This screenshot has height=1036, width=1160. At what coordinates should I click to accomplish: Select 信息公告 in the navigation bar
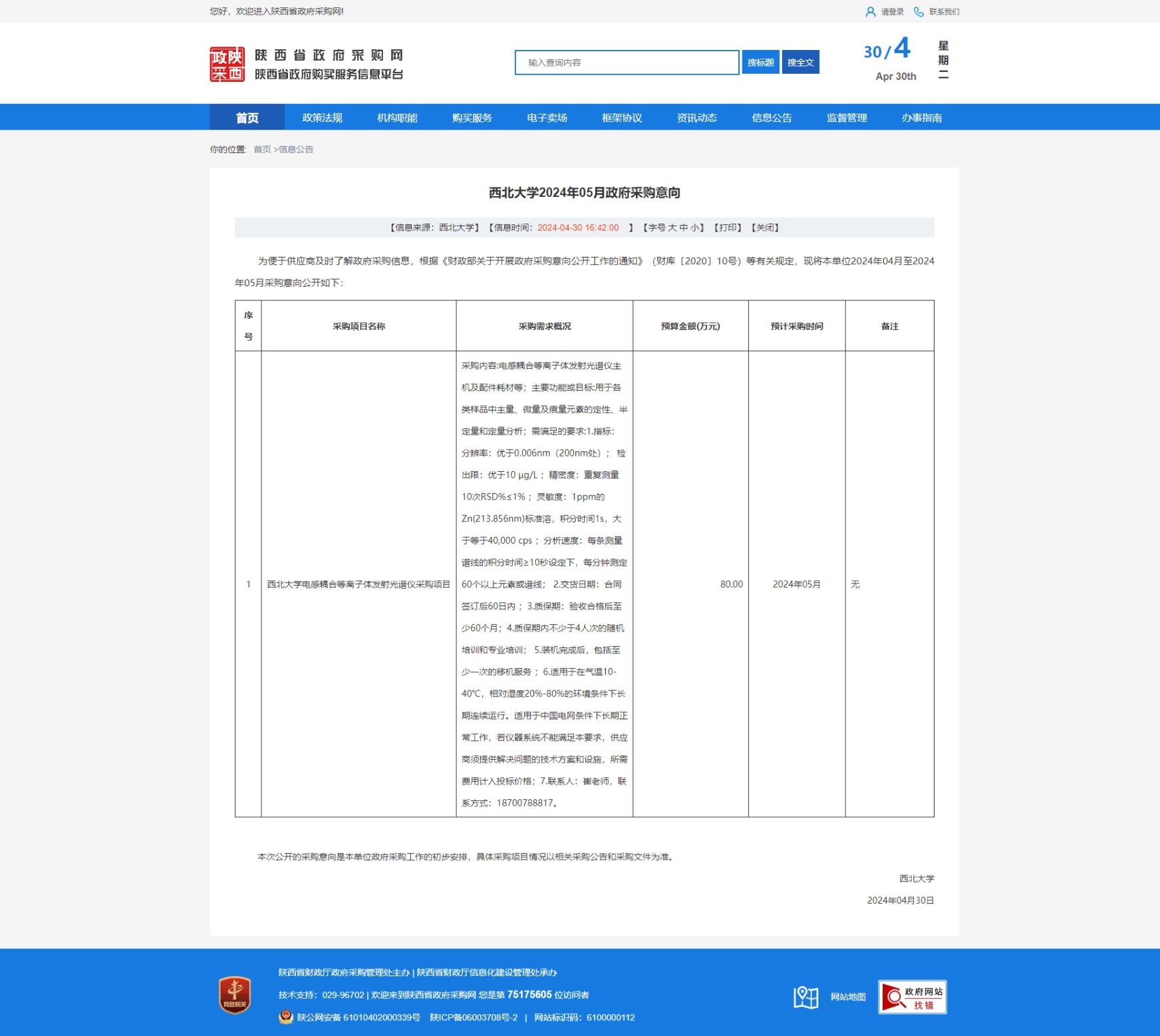coord(772,118)
